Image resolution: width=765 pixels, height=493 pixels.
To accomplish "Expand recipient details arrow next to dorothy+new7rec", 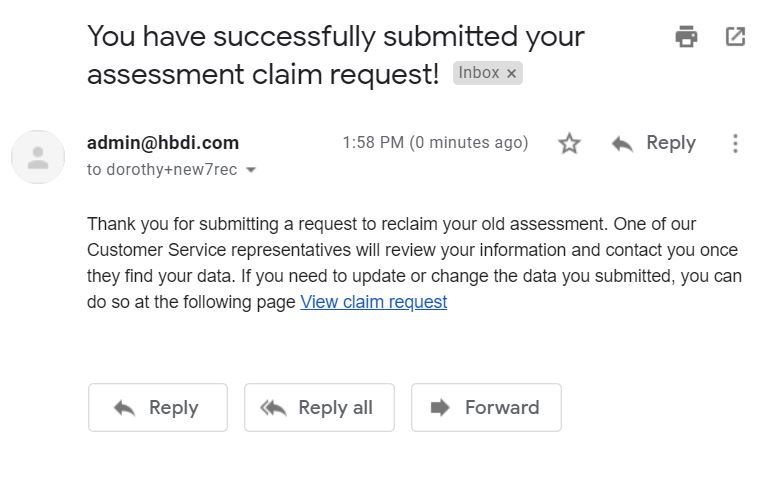I will pos(251,170).
